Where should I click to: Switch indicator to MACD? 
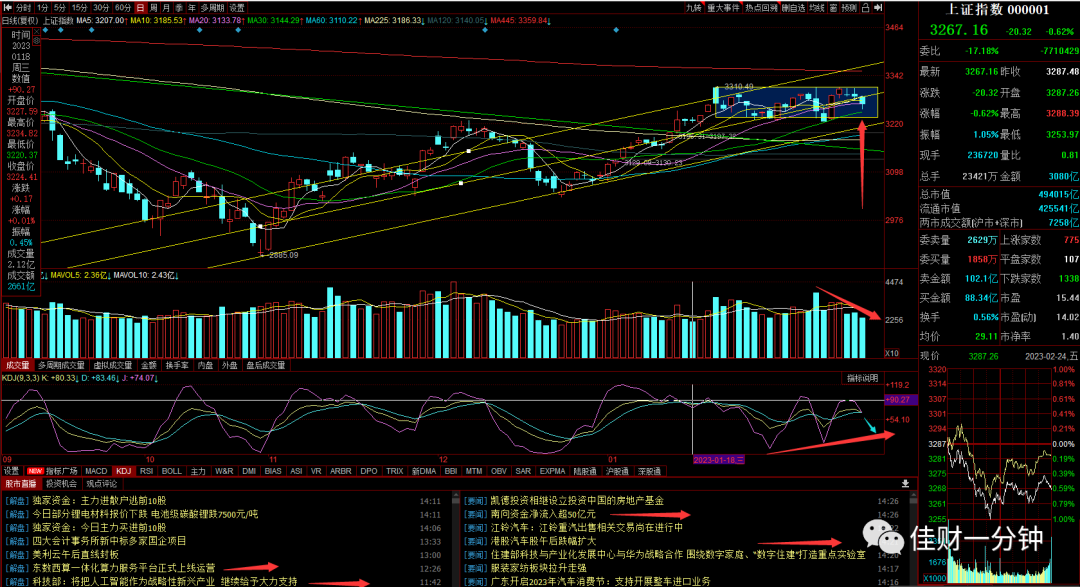point(96,471)
